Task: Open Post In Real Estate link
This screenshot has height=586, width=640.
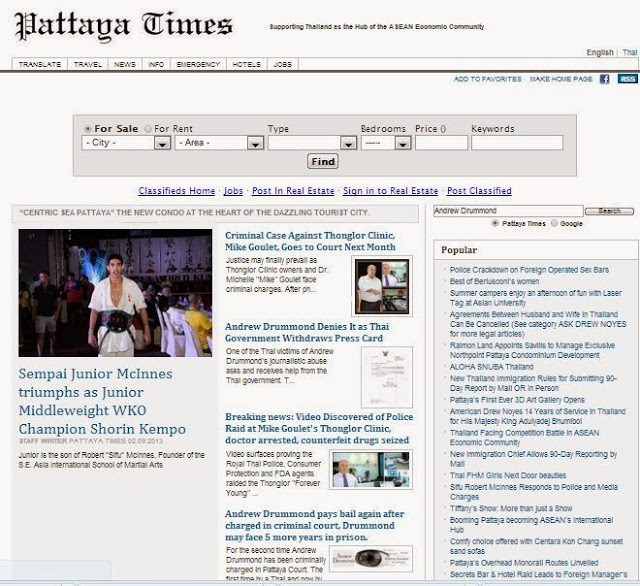Action: 293,191
